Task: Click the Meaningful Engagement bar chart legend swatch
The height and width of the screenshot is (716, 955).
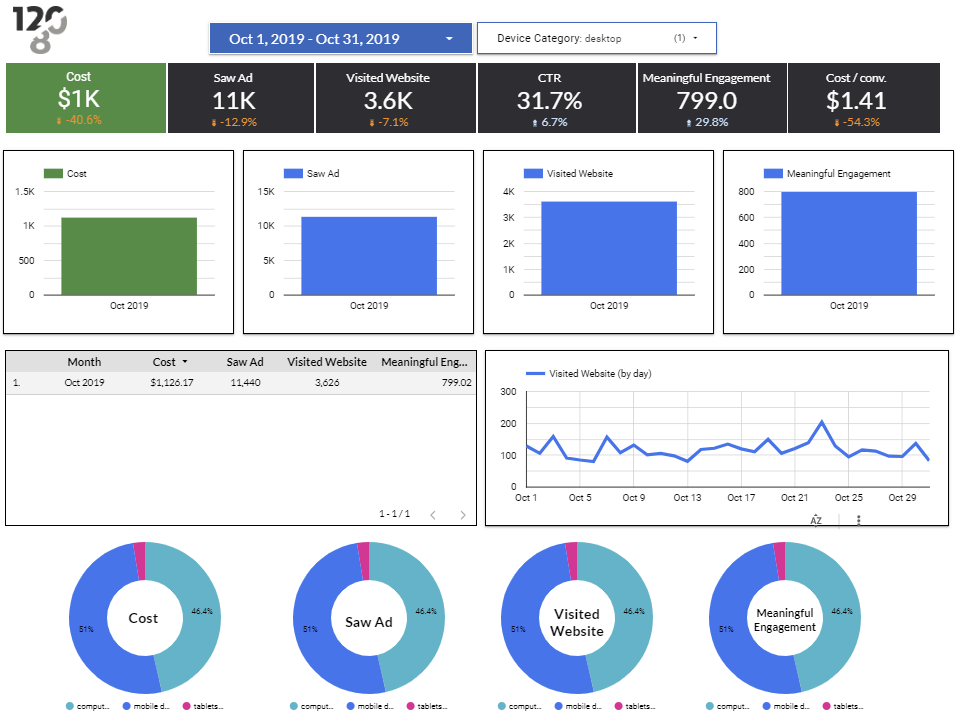Action: tap(773, 174)
